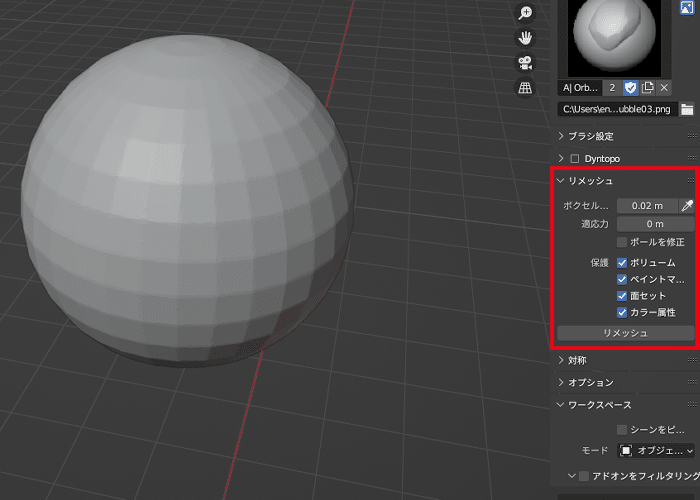Collapse the アドオンをフィルタリング section arrow
Screen dimensions: 700x500
pyautogui.click(x=571, y=476)
